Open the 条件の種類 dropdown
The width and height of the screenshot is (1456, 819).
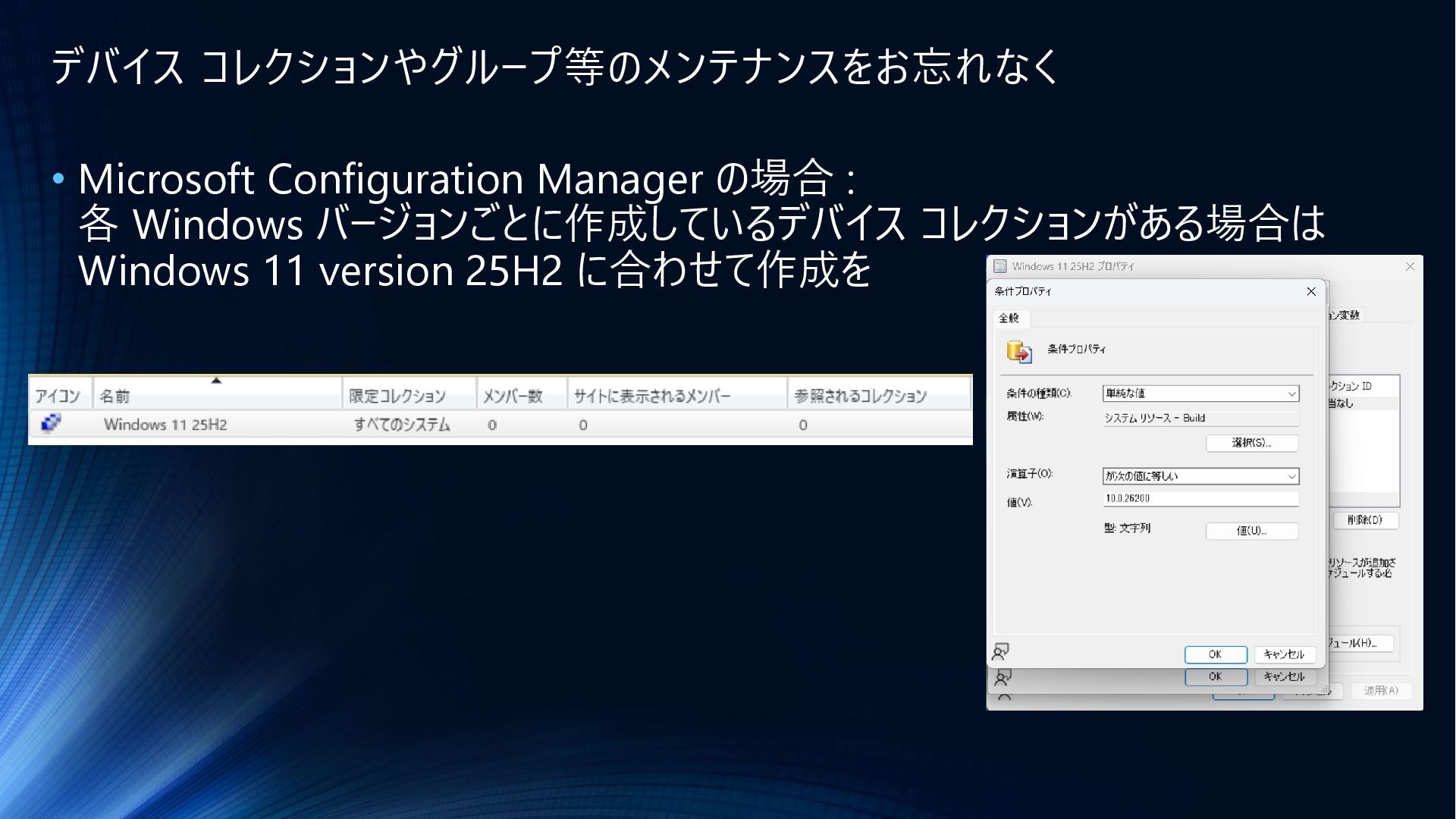[x=1200, y=394]
